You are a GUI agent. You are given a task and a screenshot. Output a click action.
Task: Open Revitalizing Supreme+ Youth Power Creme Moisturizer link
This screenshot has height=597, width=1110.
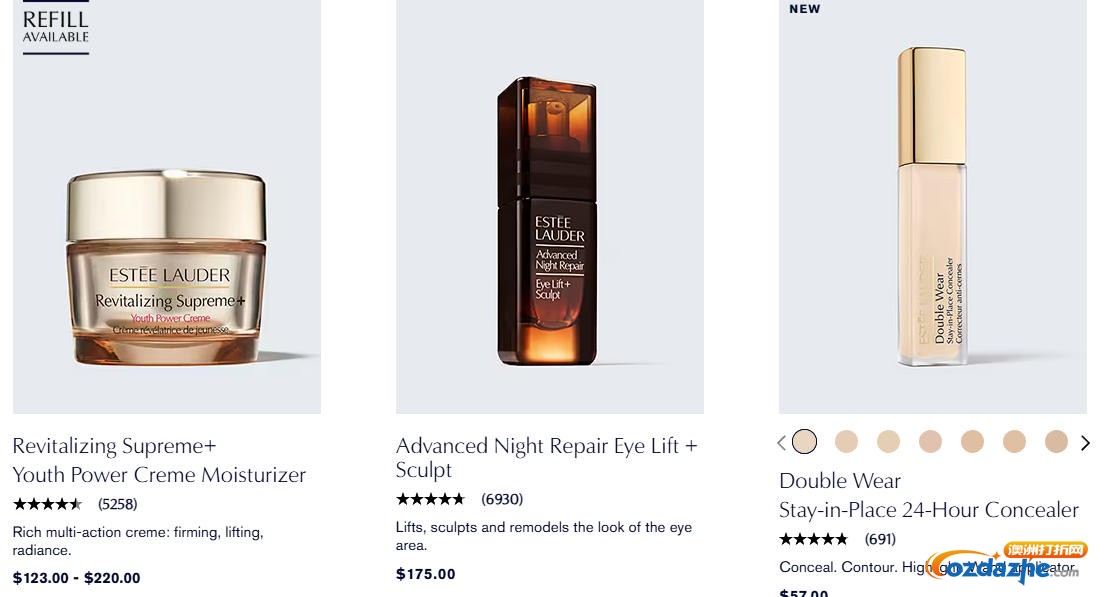point(159,460)
